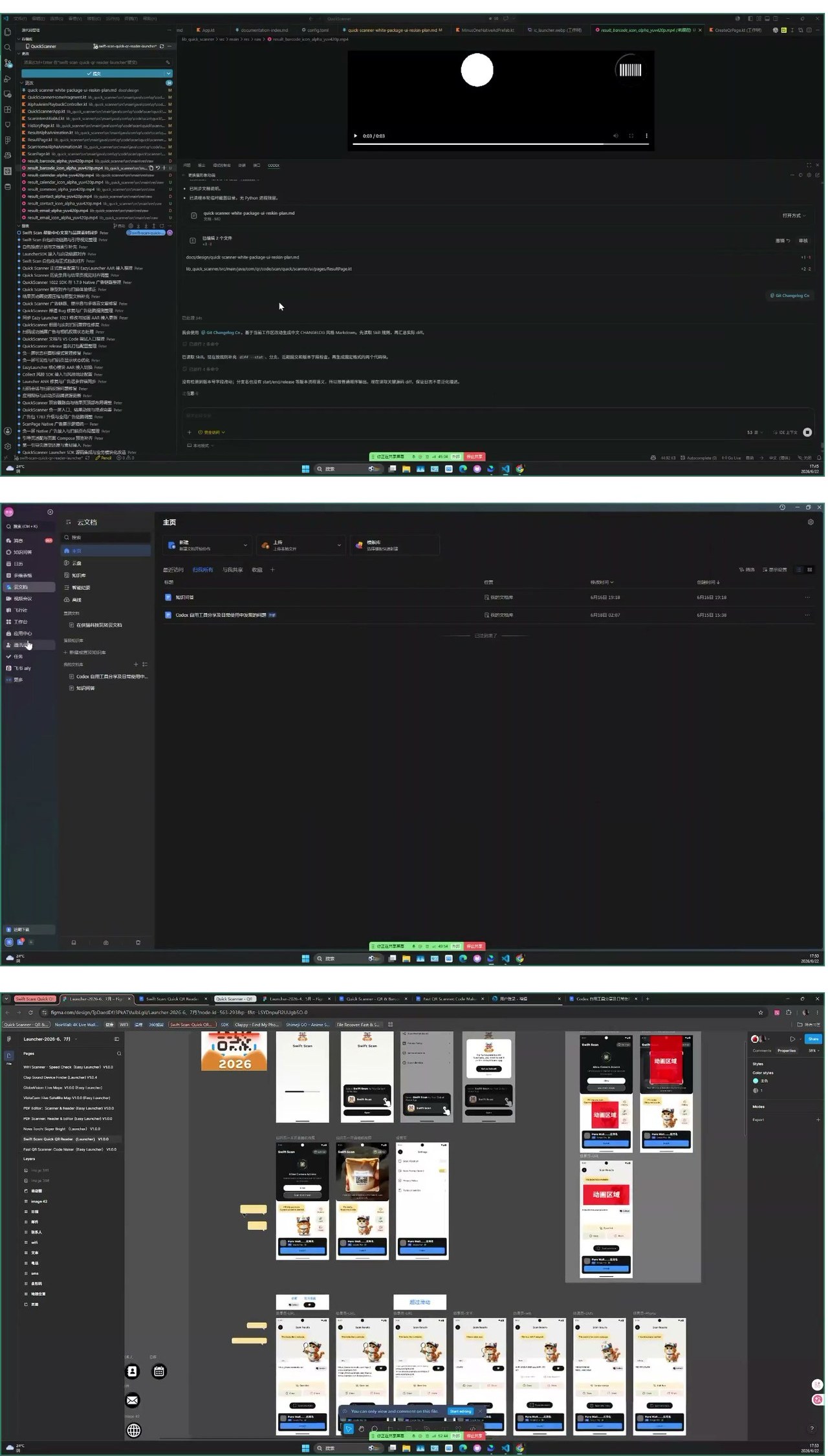Sort by 修改时间 column in Feishu
This screenshot has width=828, height=1456.
602,582
